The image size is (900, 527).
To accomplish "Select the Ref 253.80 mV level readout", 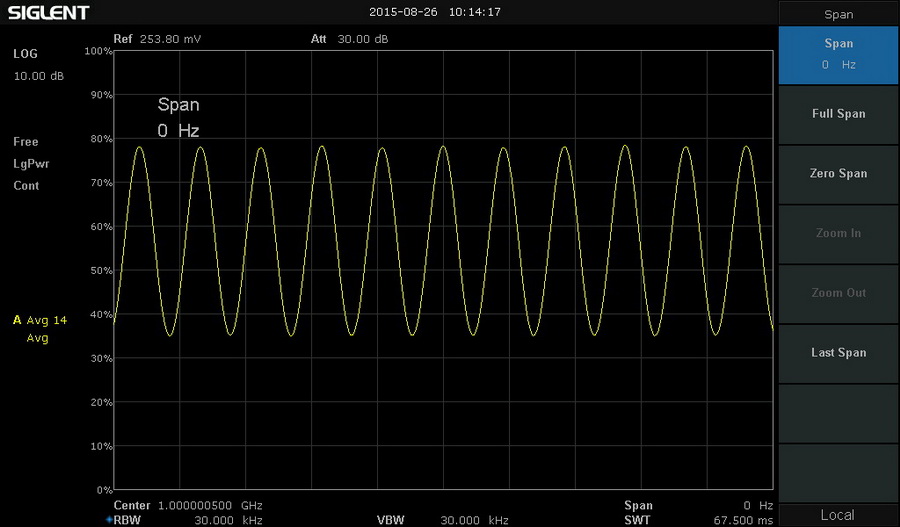I will click(156, 40).
